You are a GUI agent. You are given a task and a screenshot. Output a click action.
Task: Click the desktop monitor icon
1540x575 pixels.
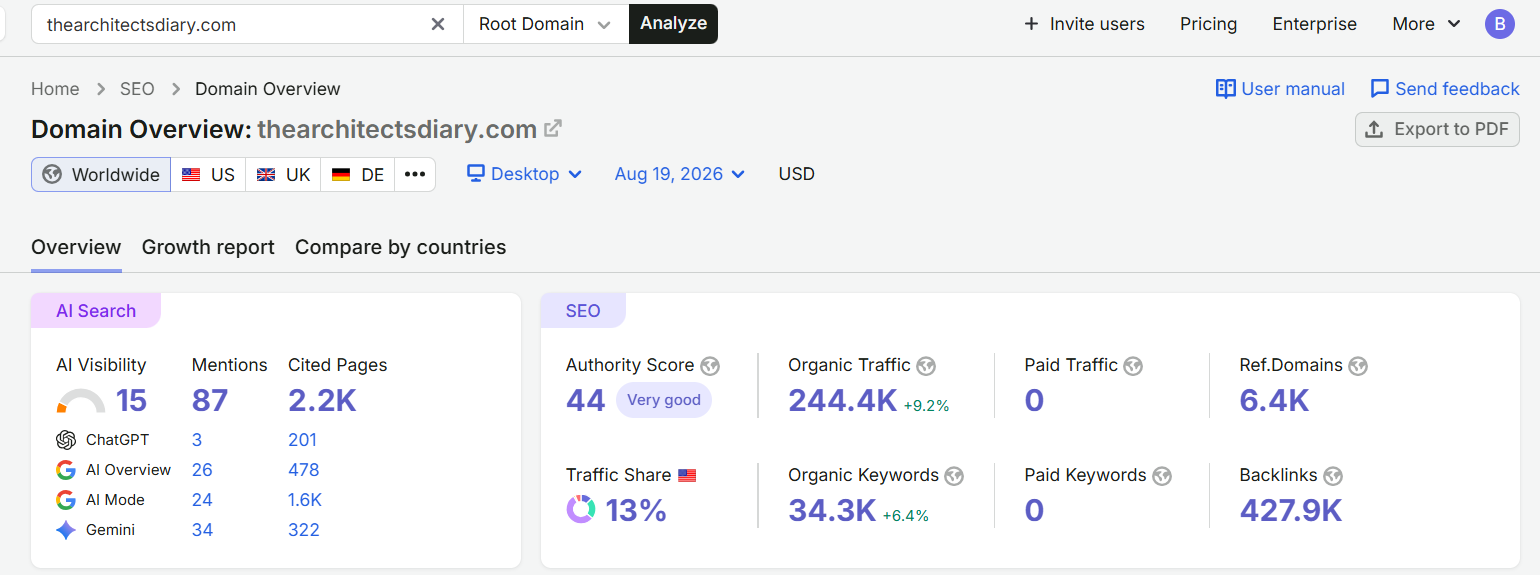(476, 174)
